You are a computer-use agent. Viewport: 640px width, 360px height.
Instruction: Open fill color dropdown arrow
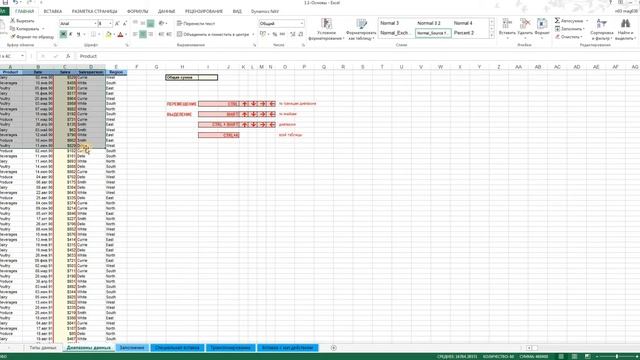click(114, 35)
